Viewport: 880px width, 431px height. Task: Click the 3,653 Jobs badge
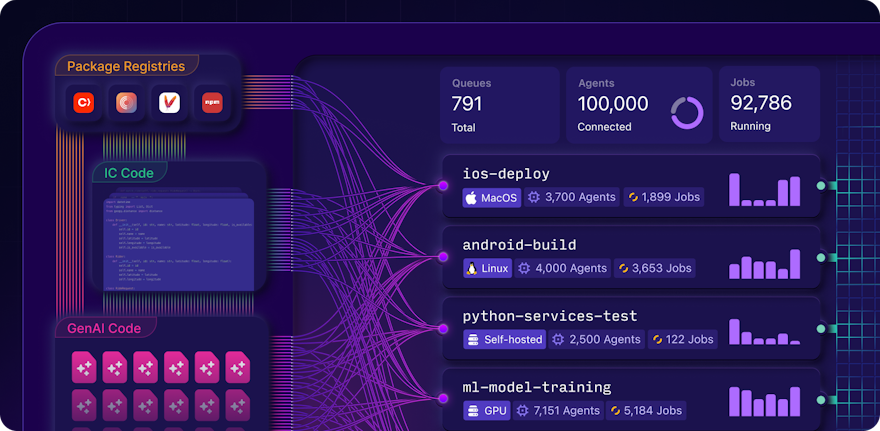pos(654,268)
